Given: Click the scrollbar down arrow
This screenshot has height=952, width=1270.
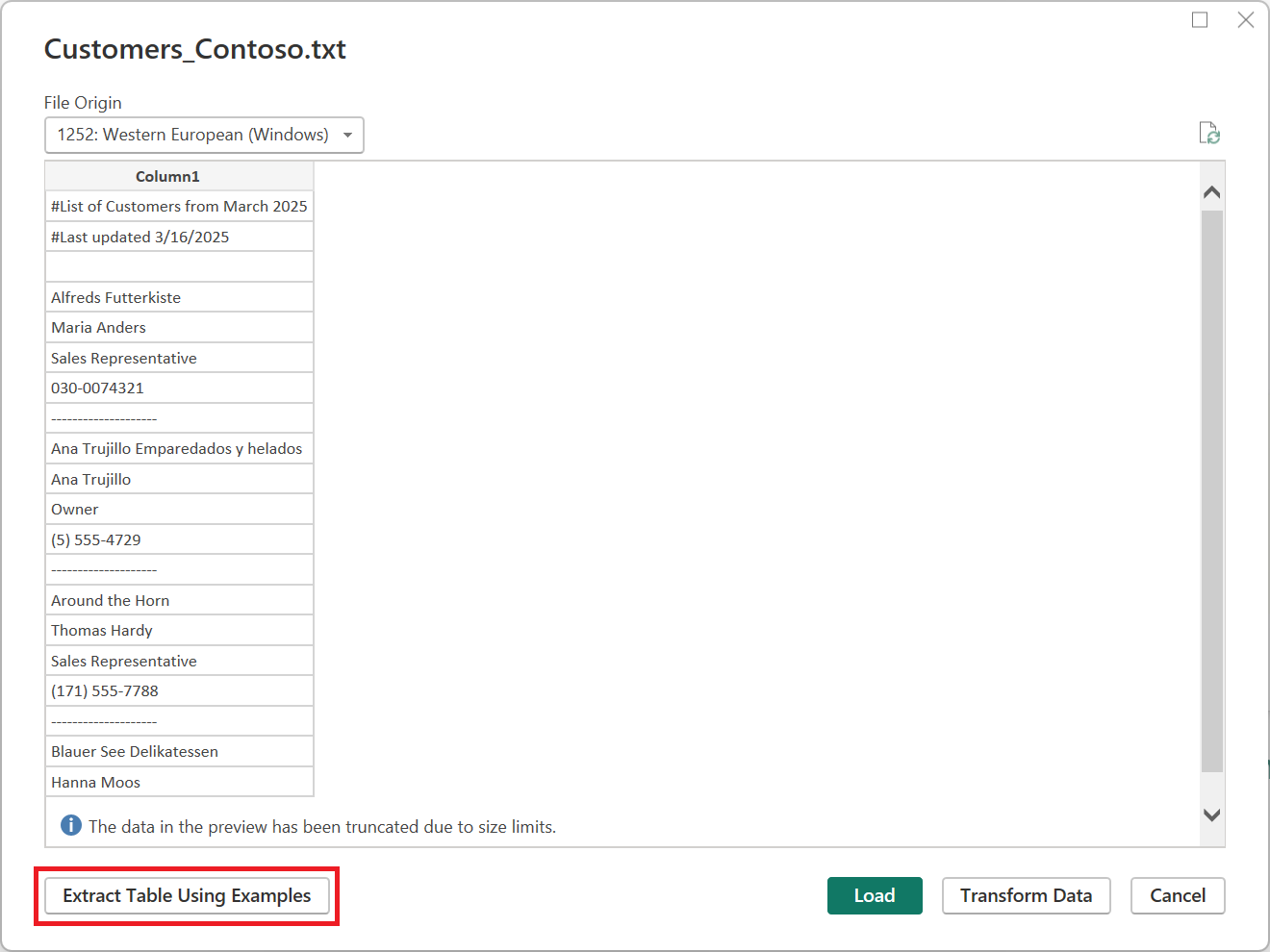Looking at the screenshot, I should pyautogui.click(x=1211, y=814).
